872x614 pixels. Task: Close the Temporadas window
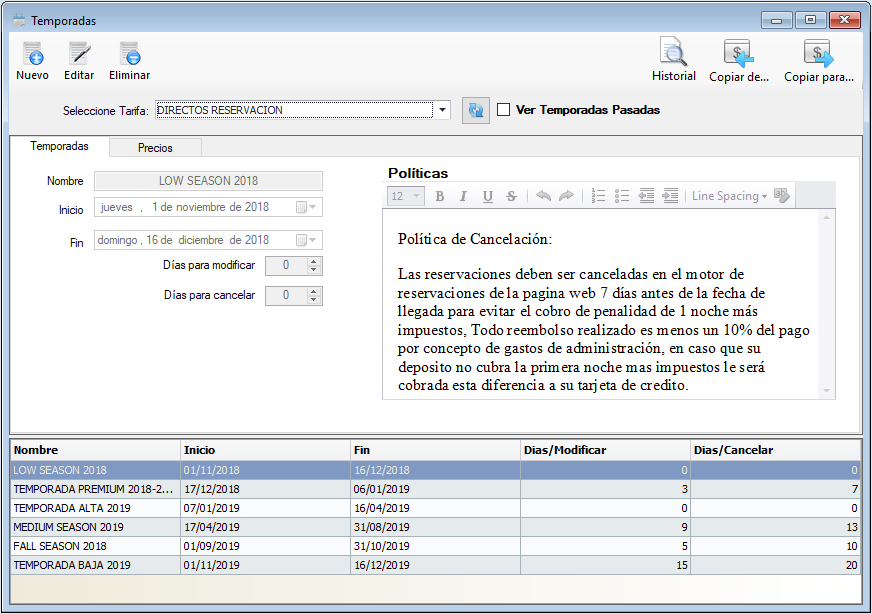[x=844, y=20]
